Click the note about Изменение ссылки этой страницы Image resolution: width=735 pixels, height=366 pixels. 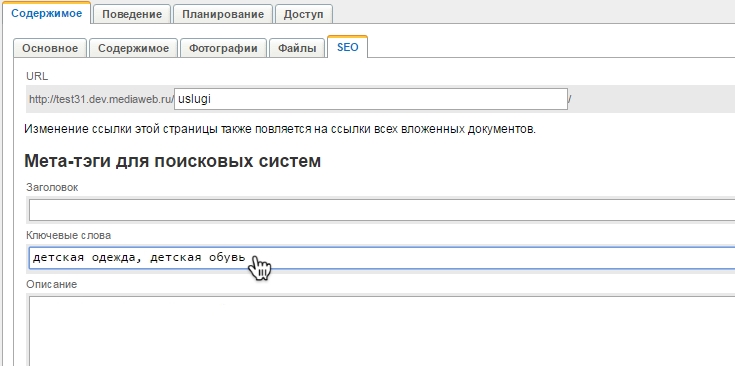[280, 129]
